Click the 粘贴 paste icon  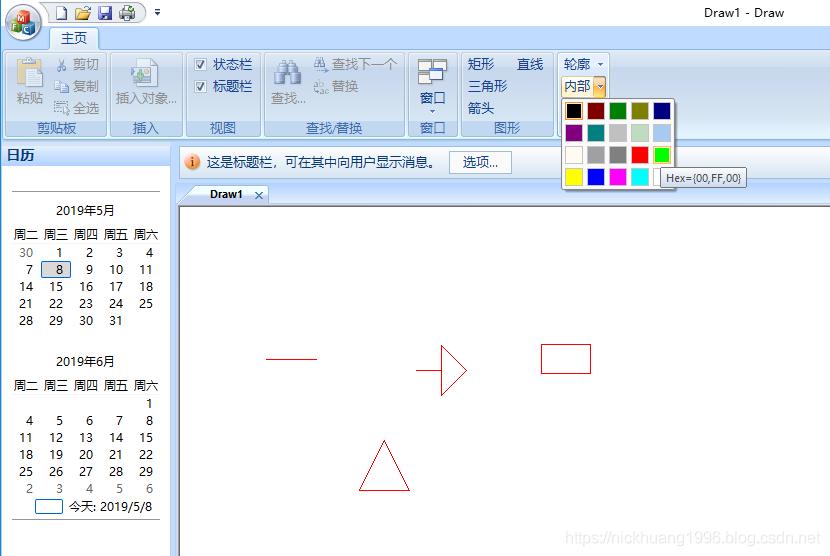(30, 73)
